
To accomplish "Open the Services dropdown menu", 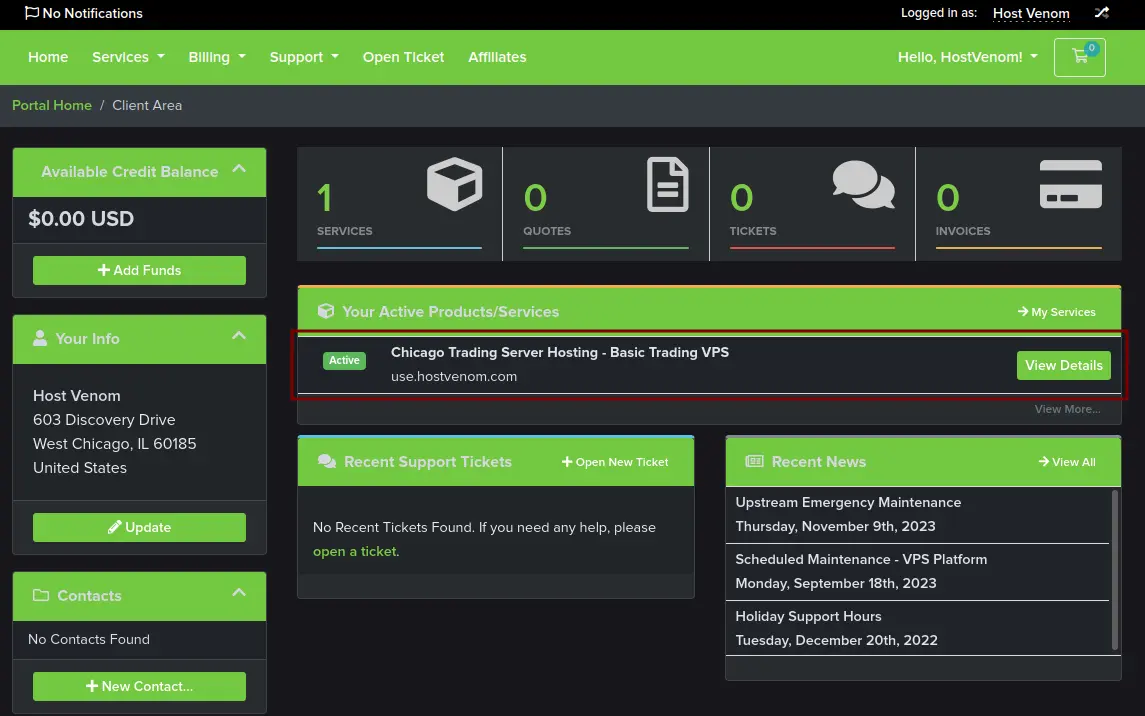I will click(x=128, y=57).
